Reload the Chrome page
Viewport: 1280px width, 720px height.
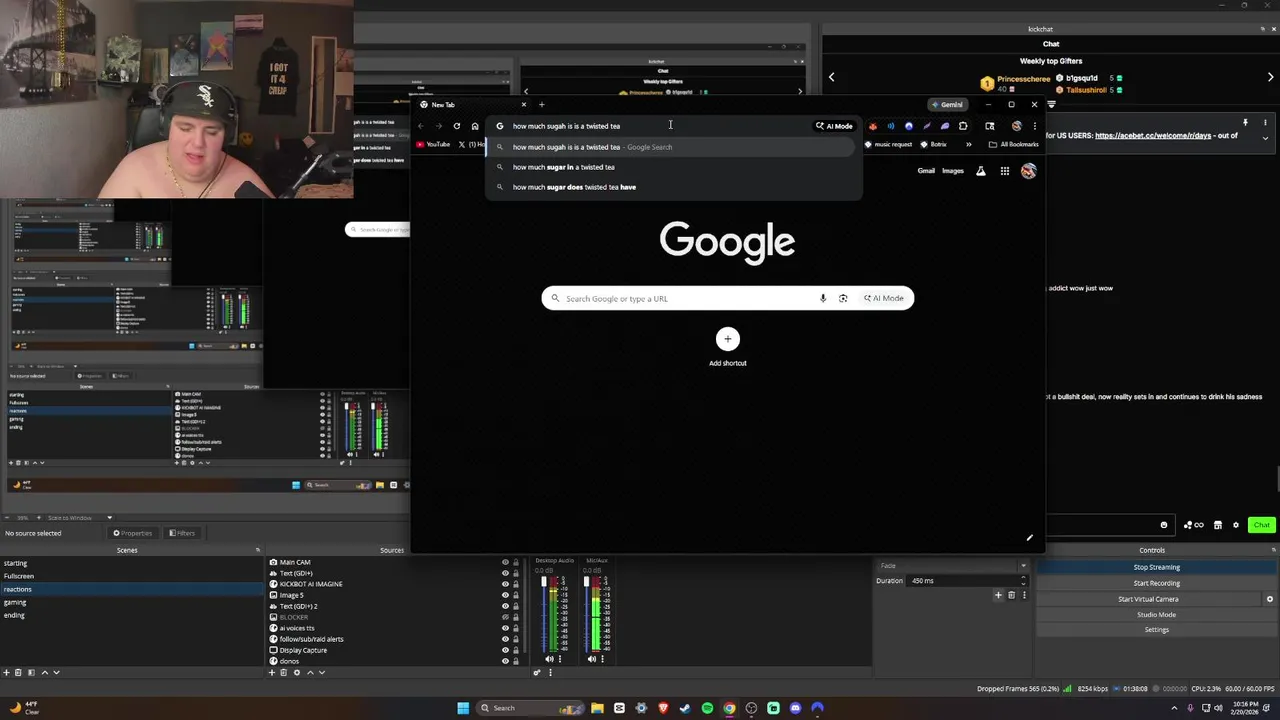tap(457, 126)
